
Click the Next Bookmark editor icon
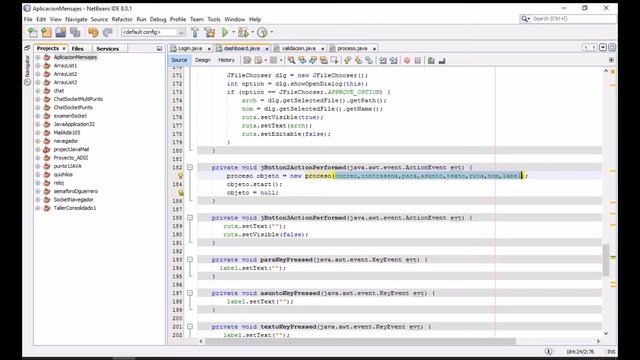tap(358, 60)
